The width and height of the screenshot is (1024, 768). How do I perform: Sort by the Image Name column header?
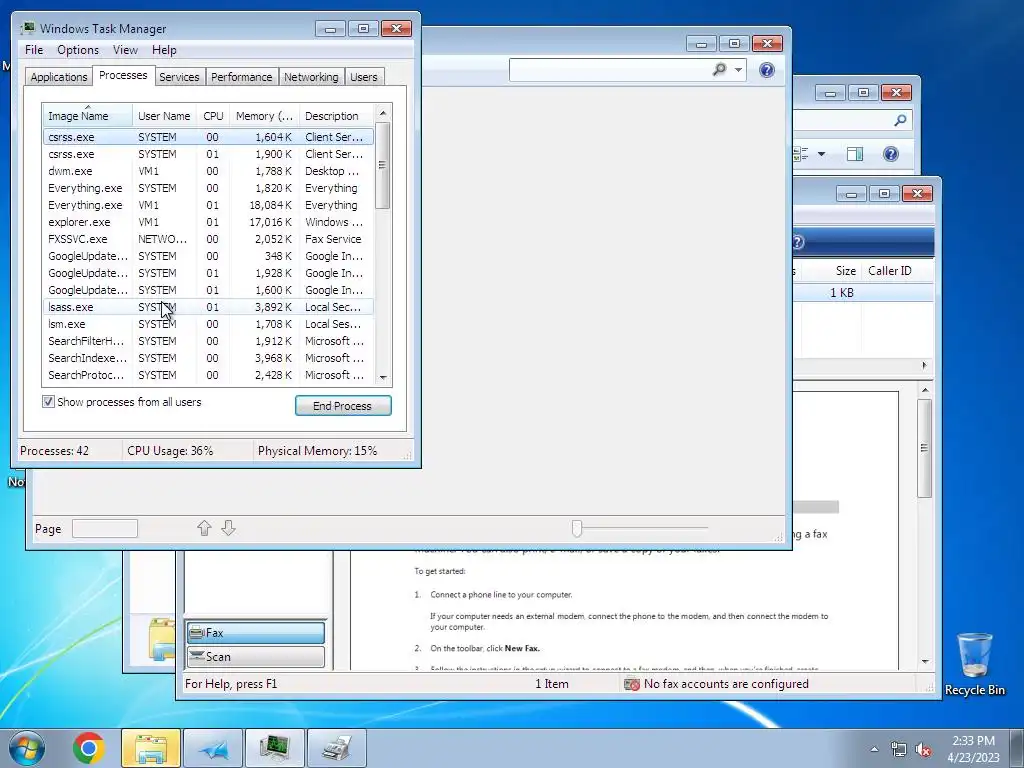click(88, 116)
